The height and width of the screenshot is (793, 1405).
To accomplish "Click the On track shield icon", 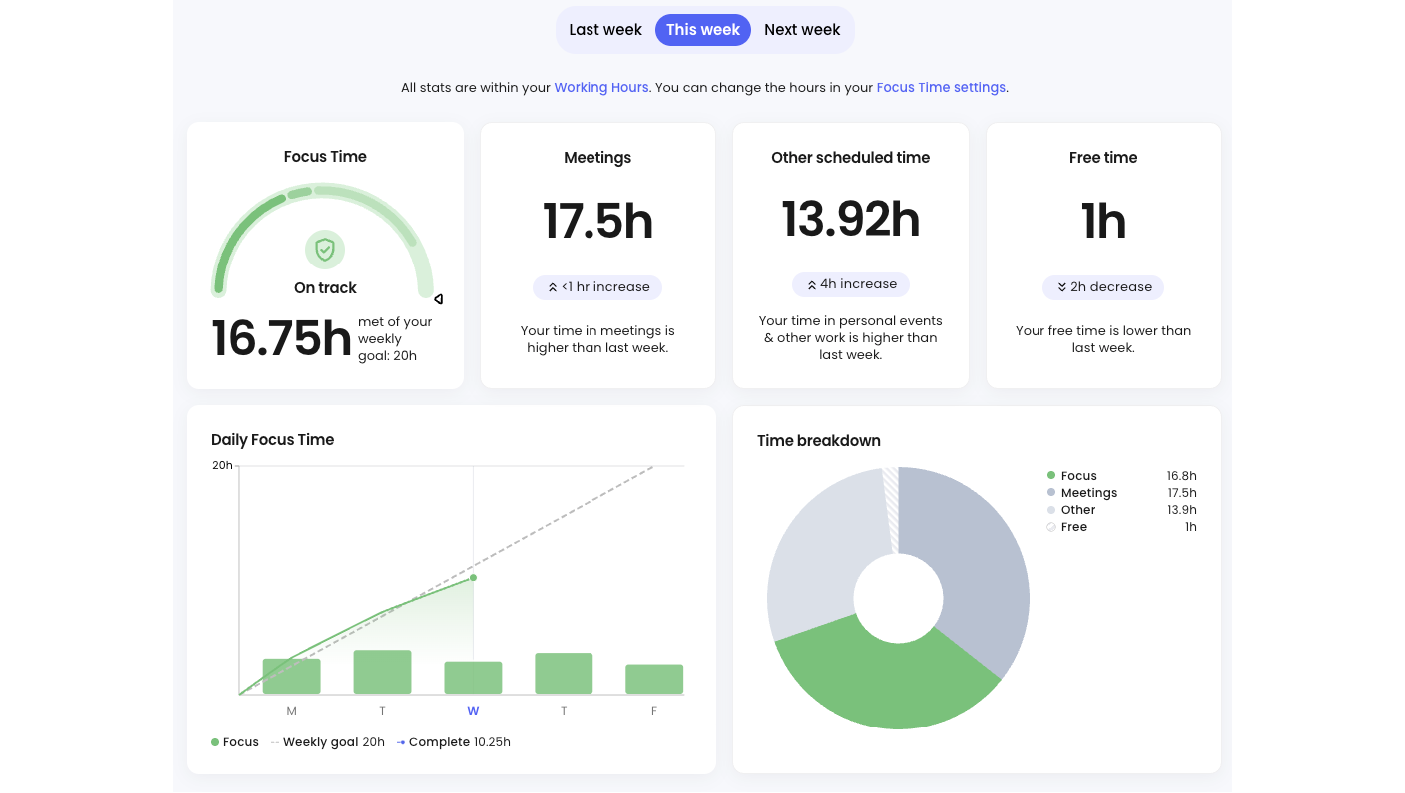I will coord(325,249).
